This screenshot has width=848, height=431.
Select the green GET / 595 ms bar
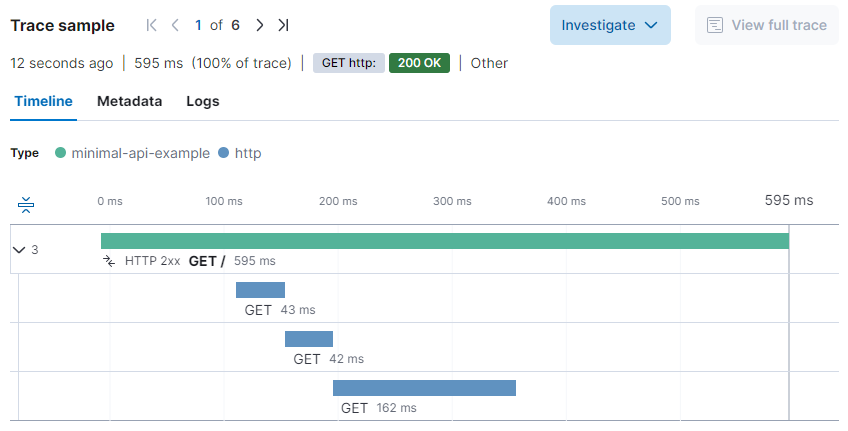pos(444,241)
